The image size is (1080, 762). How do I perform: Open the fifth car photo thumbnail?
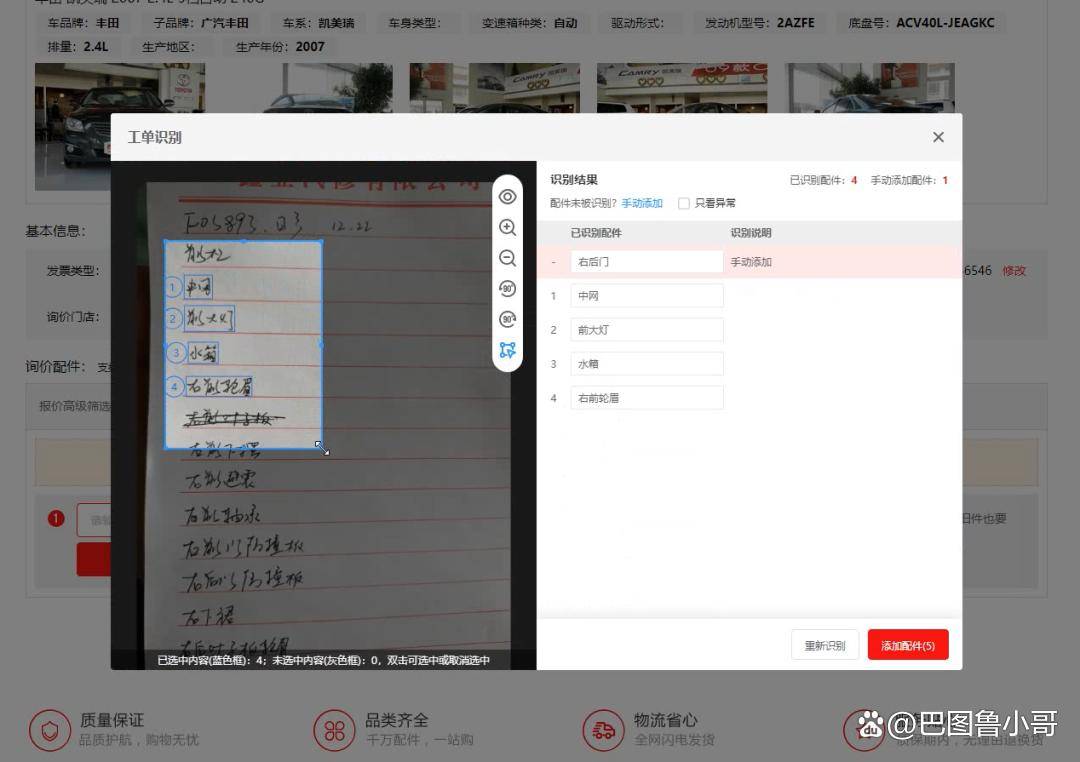pyautogui.click(x=869, y=87)
